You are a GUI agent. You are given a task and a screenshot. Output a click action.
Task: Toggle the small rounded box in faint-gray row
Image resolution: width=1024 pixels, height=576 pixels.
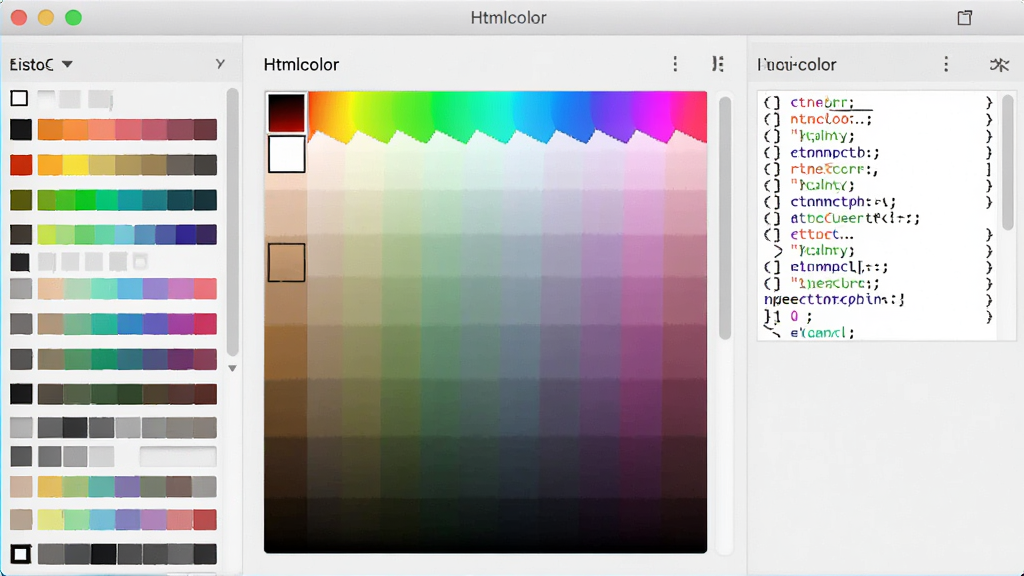pyautogui.click(x=140, y=262)
